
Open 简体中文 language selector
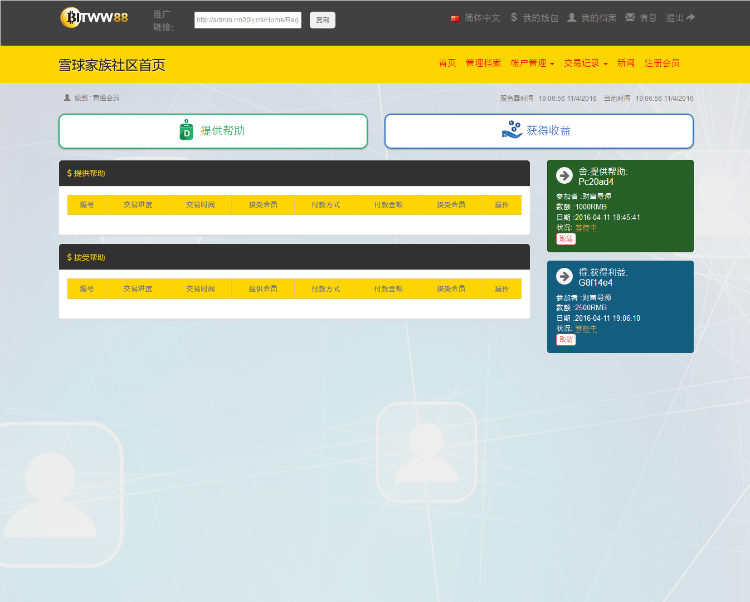coord(482,18)
